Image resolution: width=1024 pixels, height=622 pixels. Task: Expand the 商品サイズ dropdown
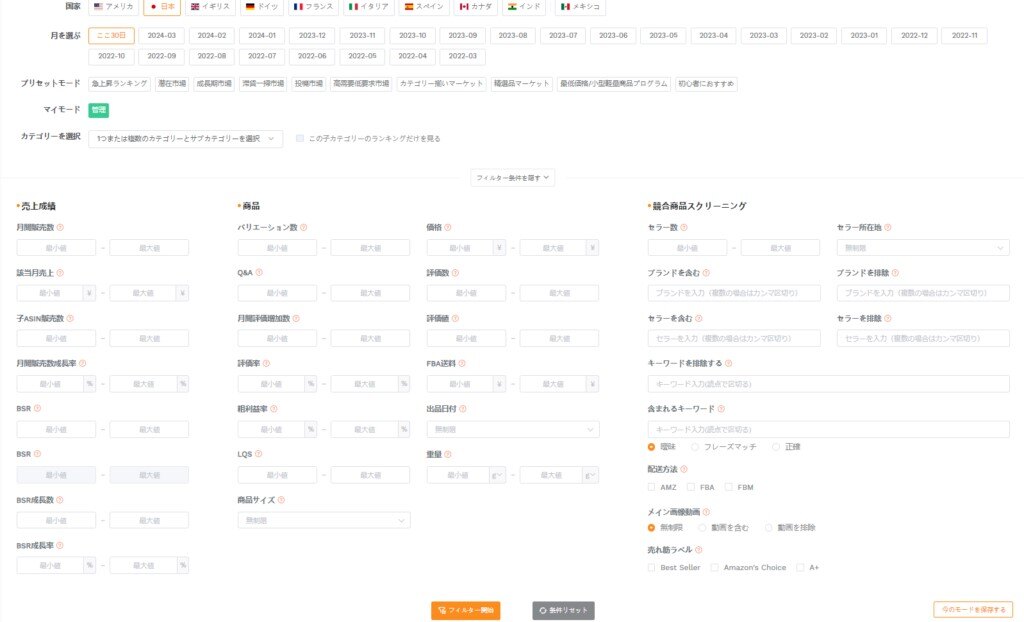[324, 520]
